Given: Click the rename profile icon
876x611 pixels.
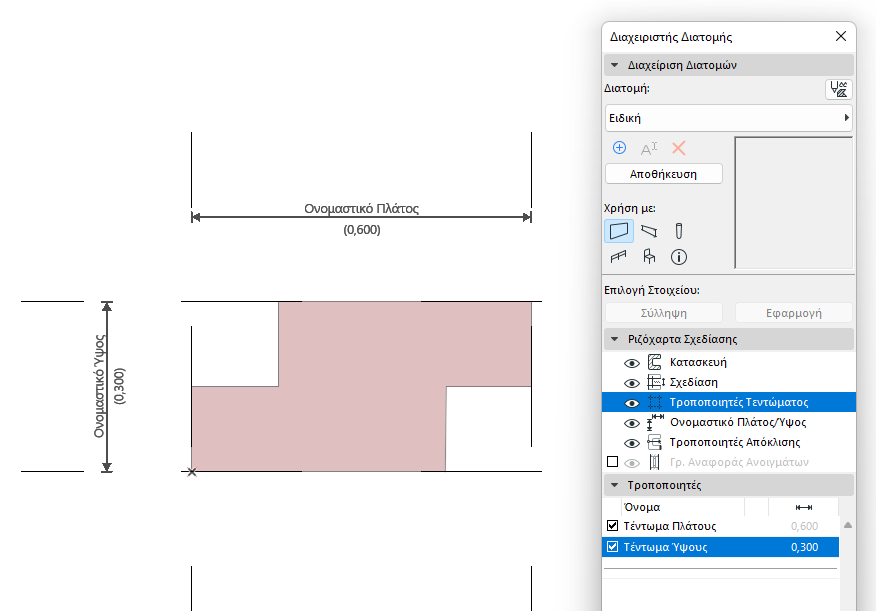Looking at the screenshot, I should [x=649, y=149].
